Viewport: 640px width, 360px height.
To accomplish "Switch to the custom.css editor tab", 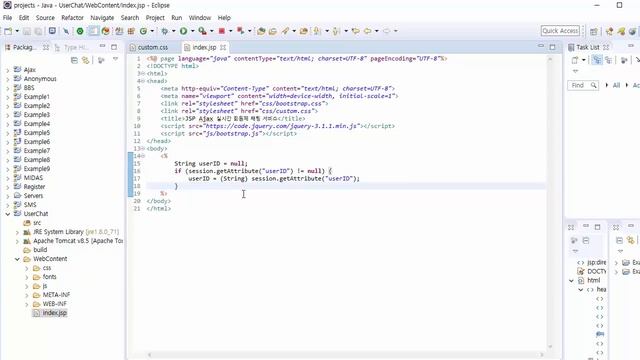I will pos(153,47).
